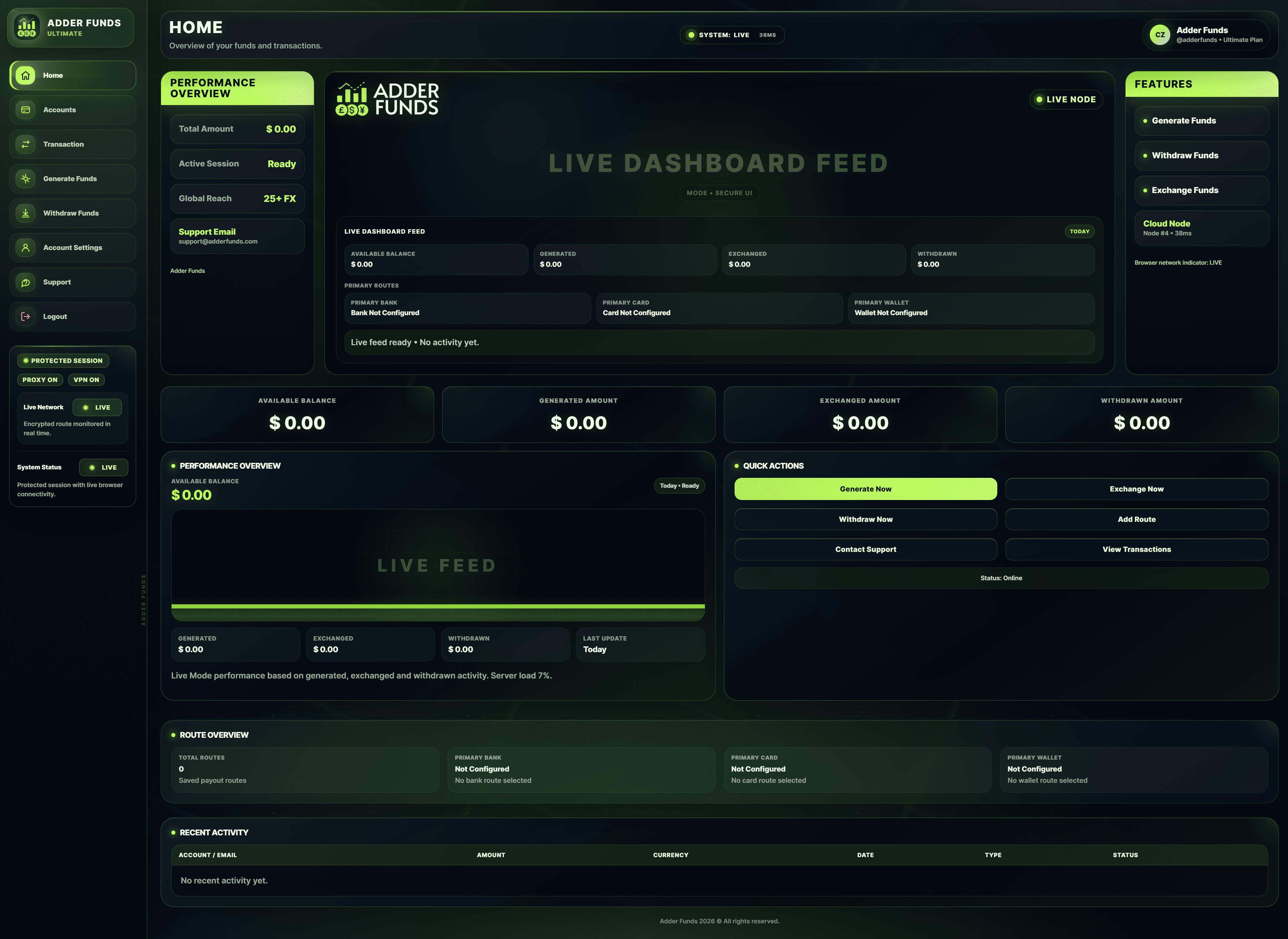Toggle the PROXY ON badge

[40, 380]
